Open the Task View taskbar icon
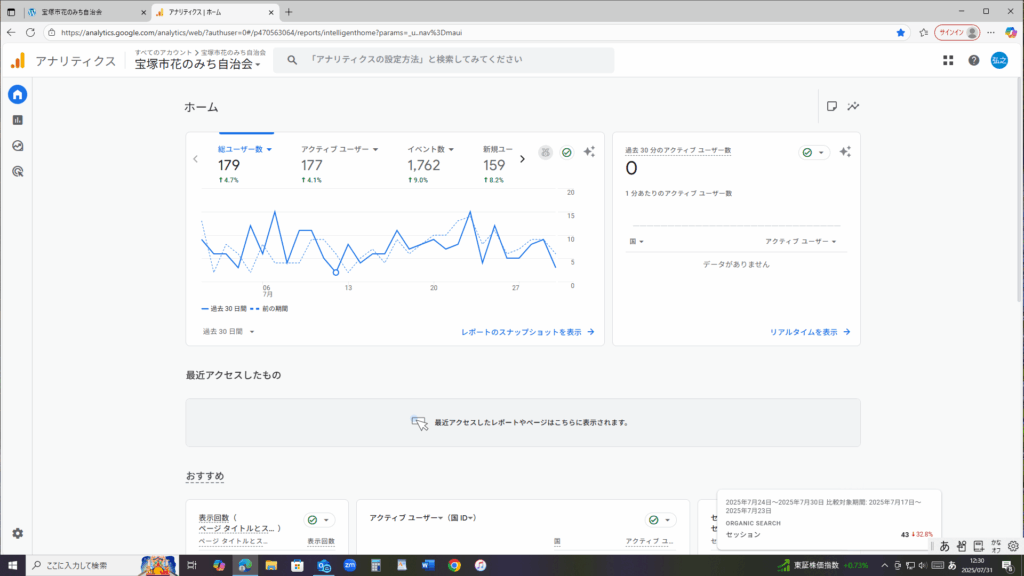Screen dimensions: 1024x576 191,566
